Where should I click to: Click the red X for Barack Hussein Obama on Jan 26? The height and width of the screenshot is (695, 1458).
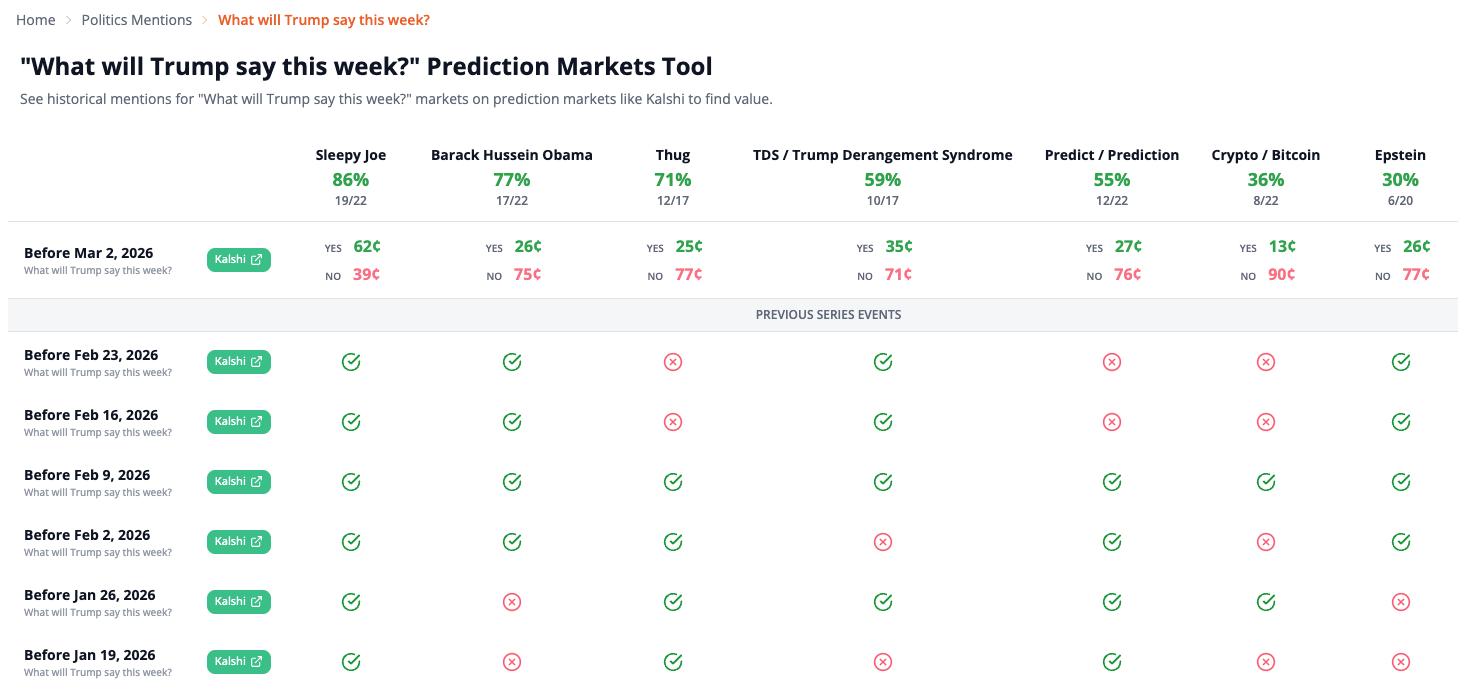point(512,601)
